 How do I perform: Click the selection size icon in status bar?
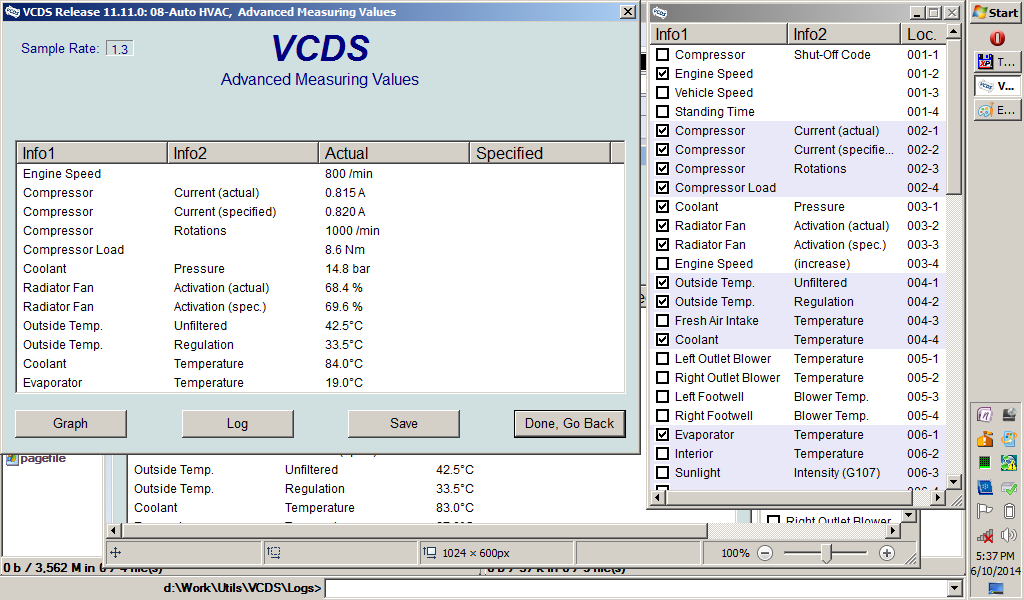coord(274,553)
